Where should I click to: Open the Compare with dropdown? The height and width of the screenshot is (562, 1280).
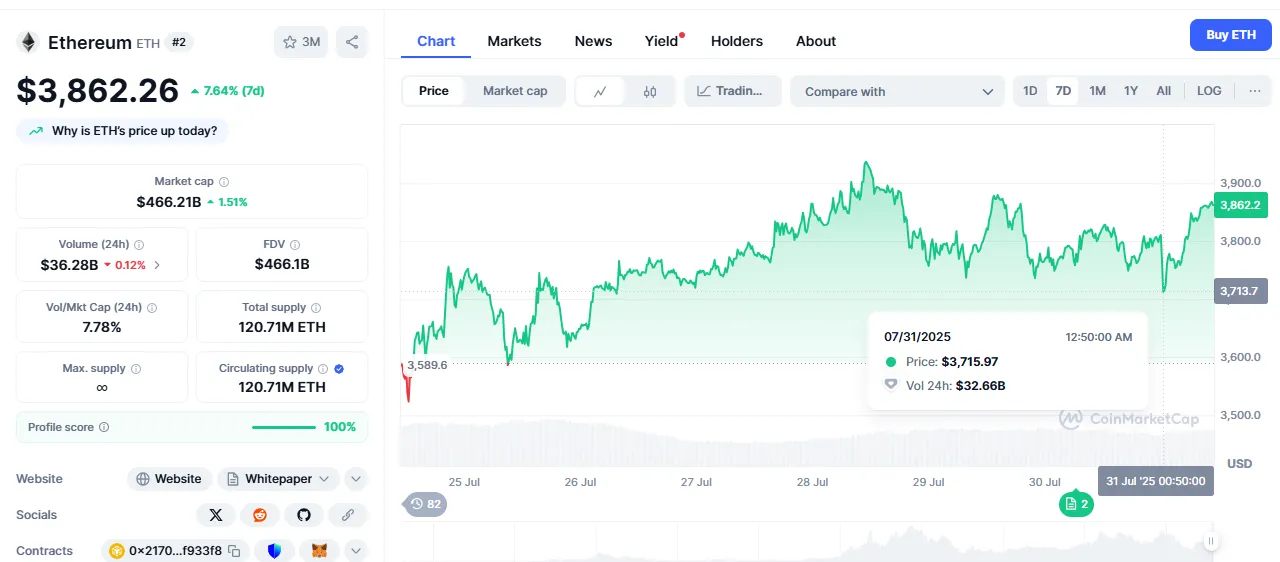pyautogui.click(x=897, y=91)
